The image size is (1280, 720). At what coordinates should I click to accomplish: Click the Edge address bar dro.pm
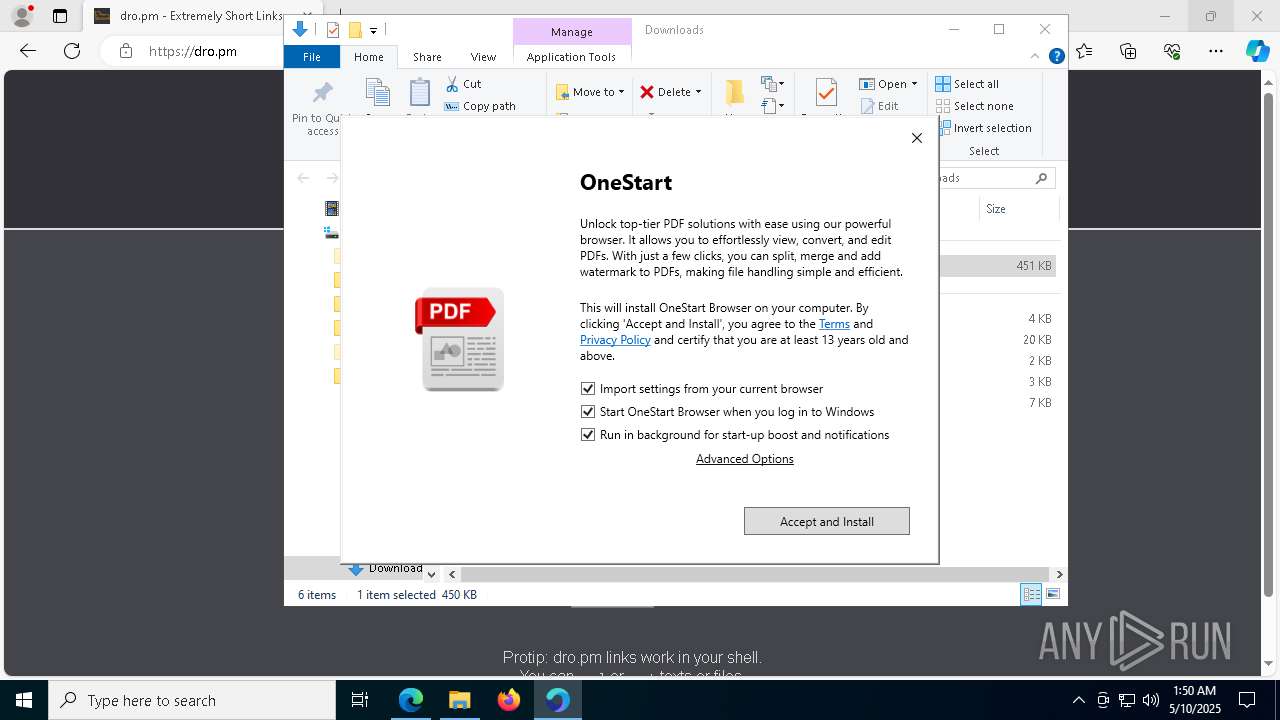coord(193,51)
